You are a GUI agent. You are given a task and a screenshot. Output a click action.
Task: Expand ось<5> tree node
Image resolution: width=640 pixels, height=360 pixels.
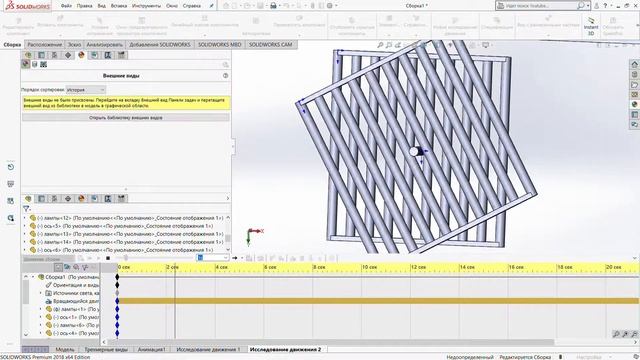[24, 226]
